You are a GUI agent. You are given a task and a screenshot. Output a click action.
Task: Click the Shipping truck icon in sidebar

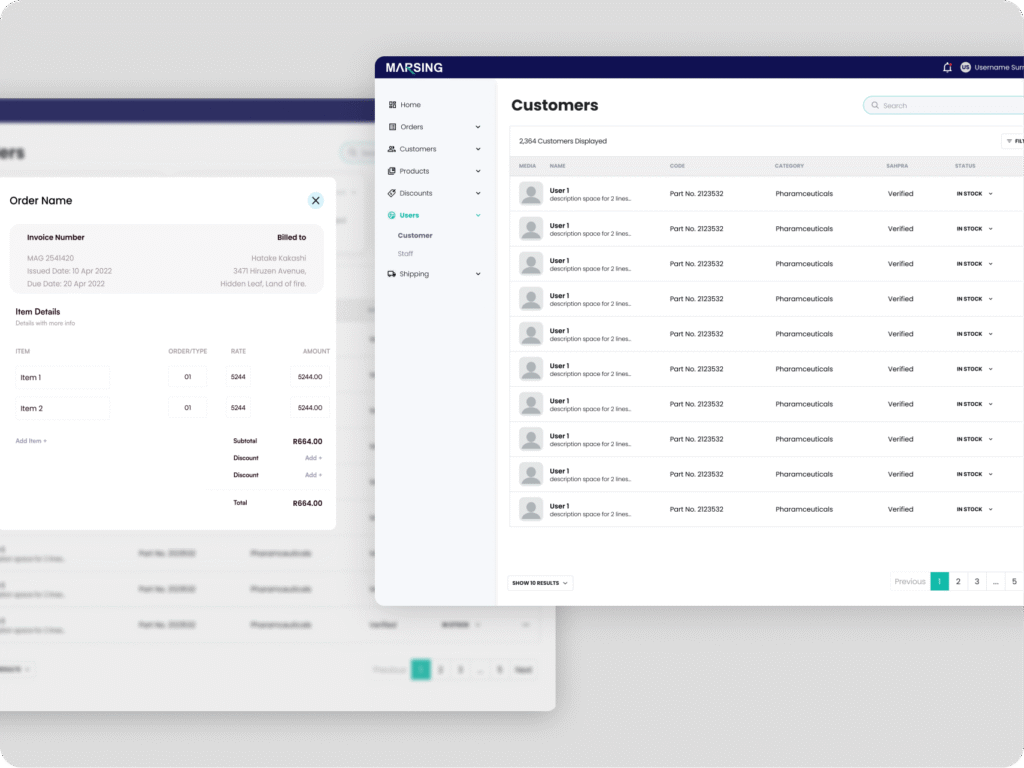click(x=392, y=274)
